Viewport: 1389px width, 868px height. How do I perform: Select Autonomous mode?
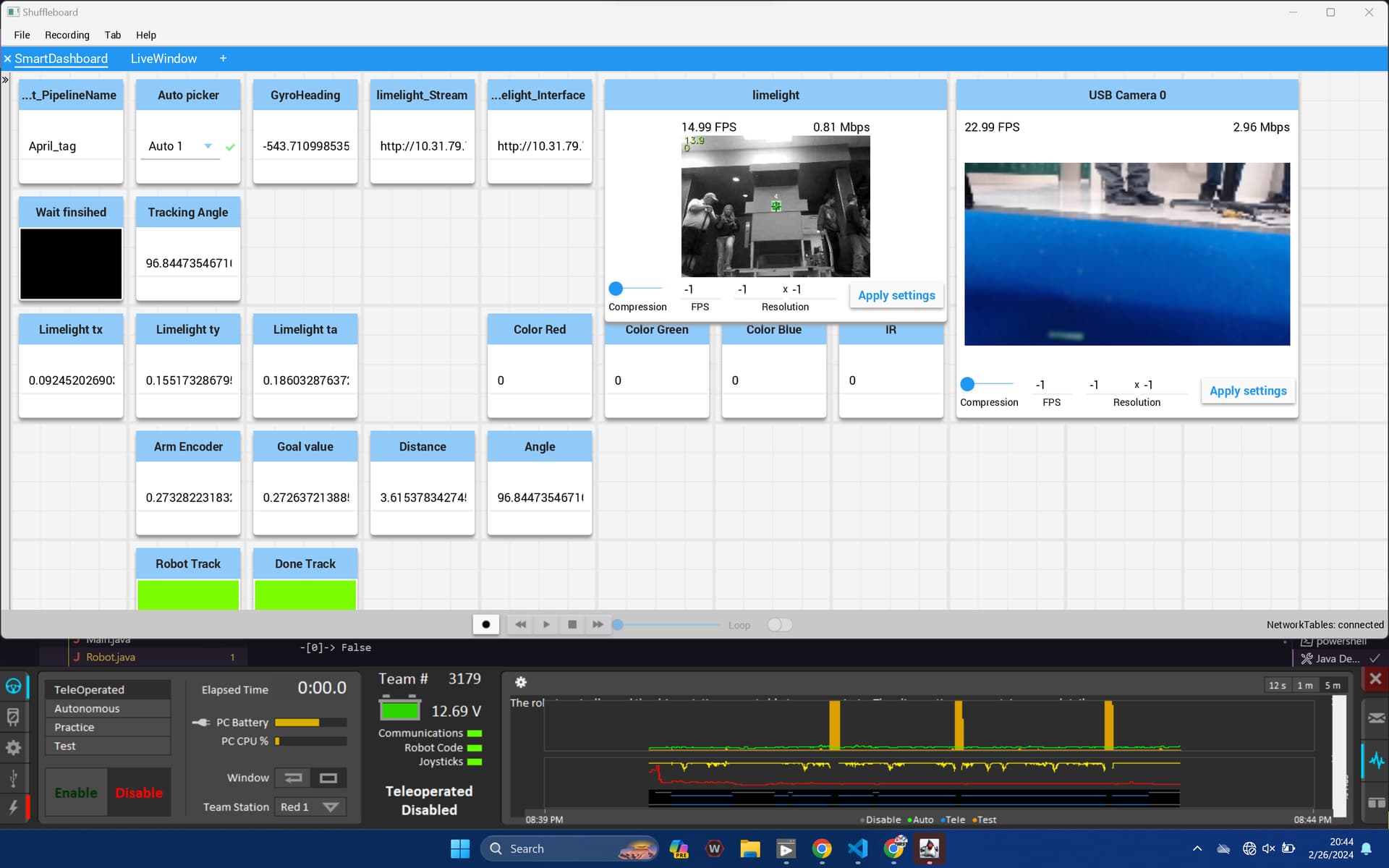tap(108, 709)
